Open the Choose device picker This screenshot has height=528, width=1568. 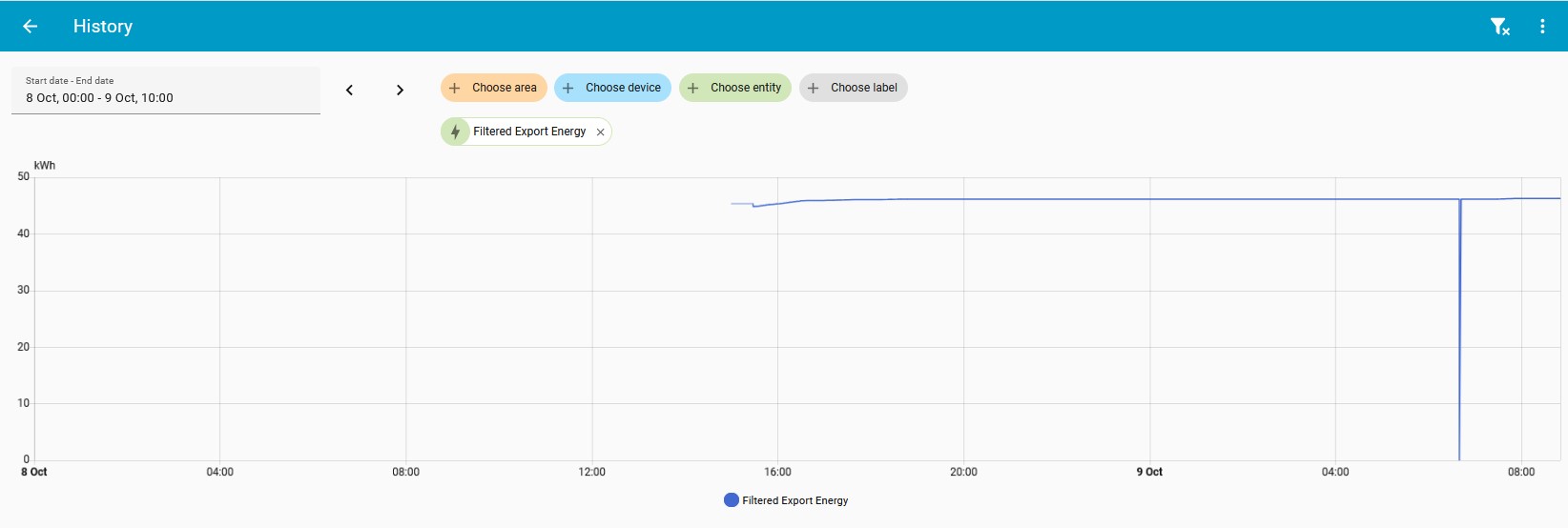click(x=612, y=88)
